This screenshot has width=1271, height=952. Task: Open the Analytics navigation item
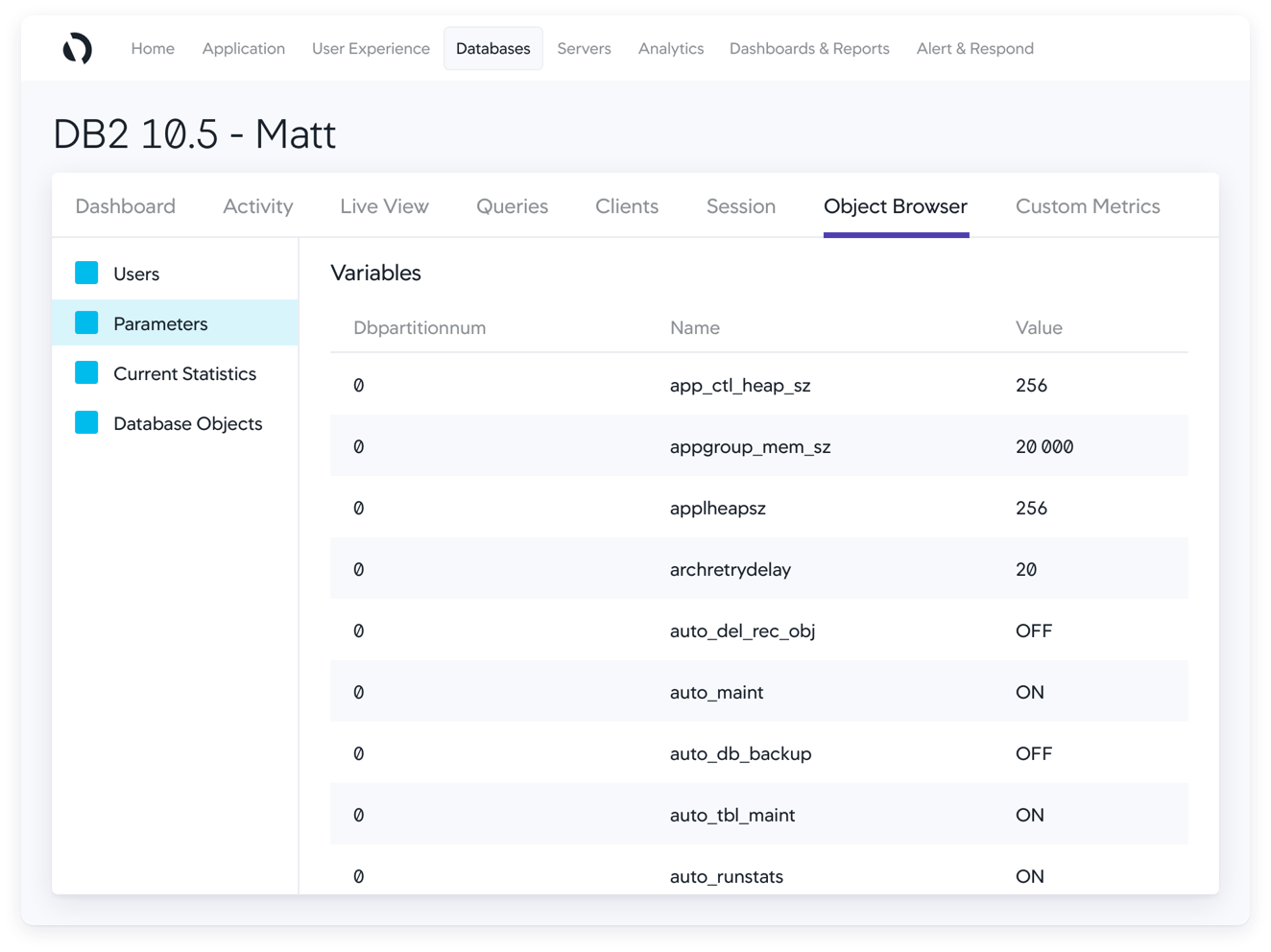670,48
